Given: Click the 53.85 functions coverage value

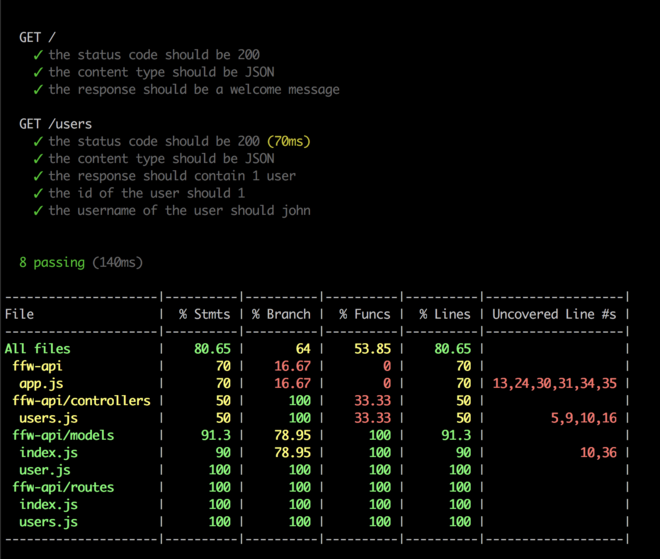Looking at the screenshot, I should click(x=367, y=349).
